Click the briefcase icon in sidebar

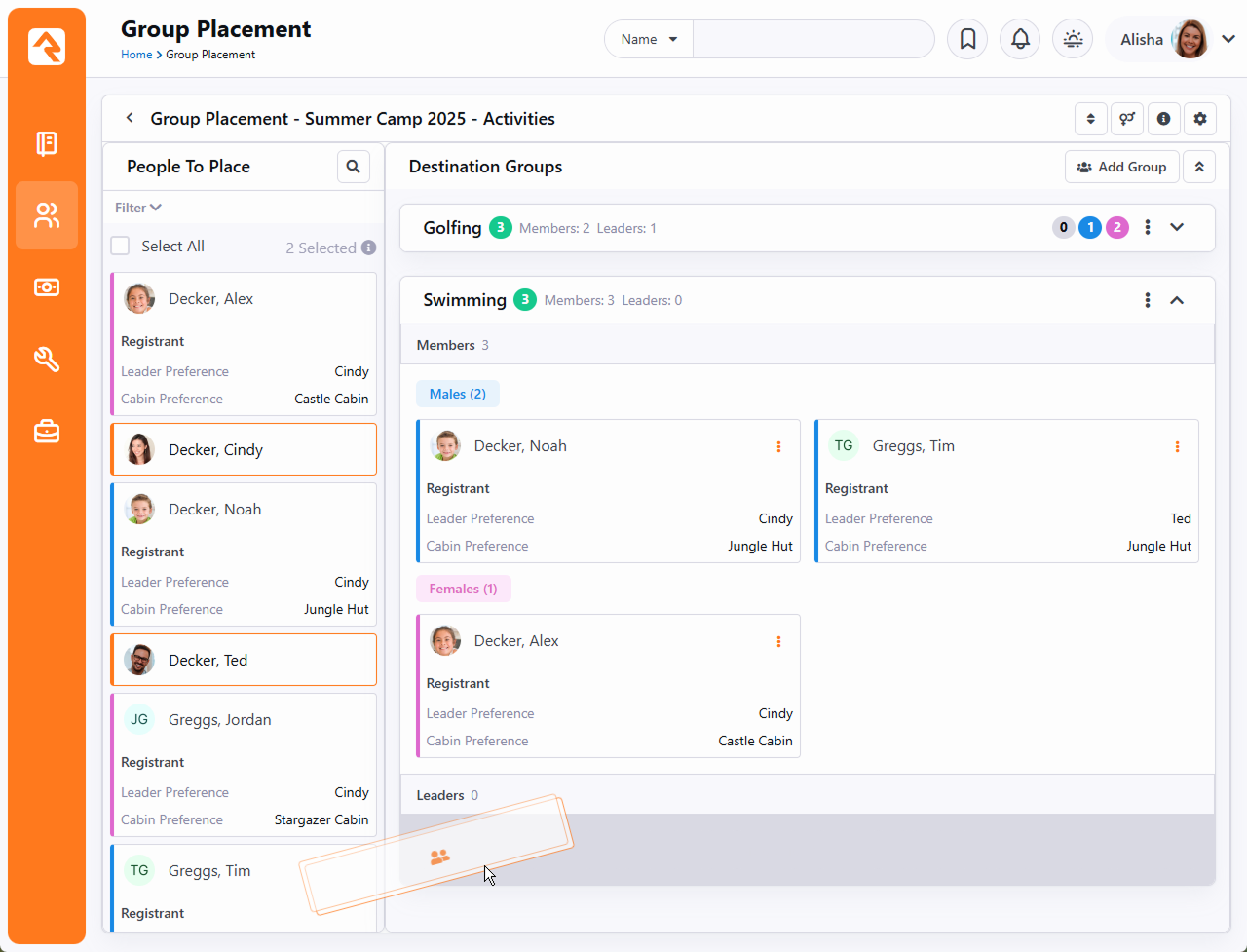tap(47, 431)
